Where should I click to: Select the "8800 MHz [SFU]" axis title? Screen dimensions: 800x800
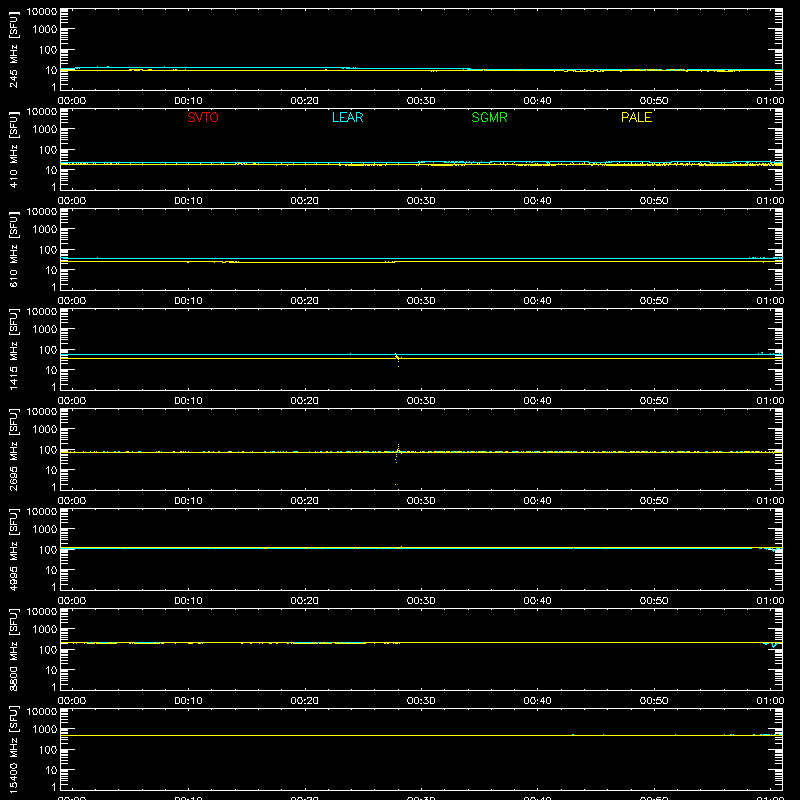13,649
